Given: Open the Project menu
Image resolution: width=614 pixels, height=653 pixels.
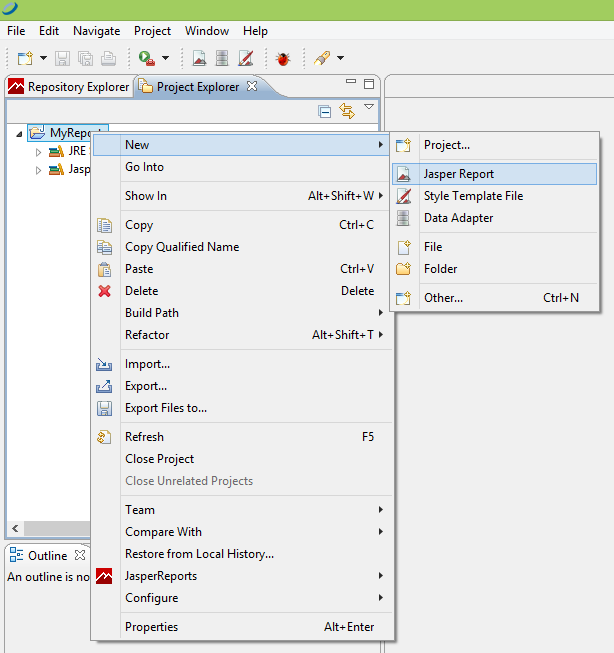Looking at the screenshot, I should click(x=152, y=31).
